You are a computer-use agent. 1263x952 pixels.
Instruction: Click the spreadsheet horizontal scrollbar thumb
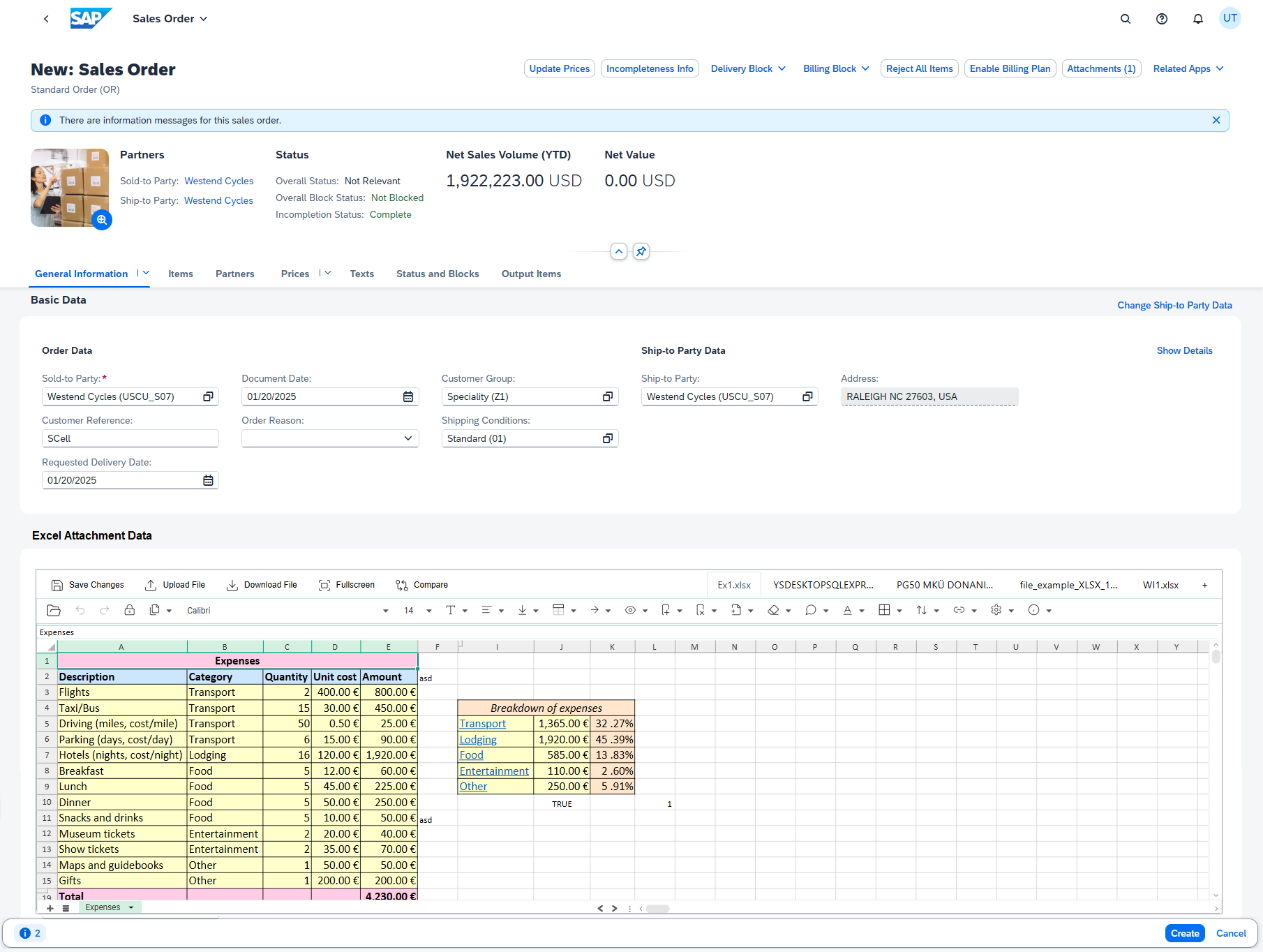pos(657,909)
